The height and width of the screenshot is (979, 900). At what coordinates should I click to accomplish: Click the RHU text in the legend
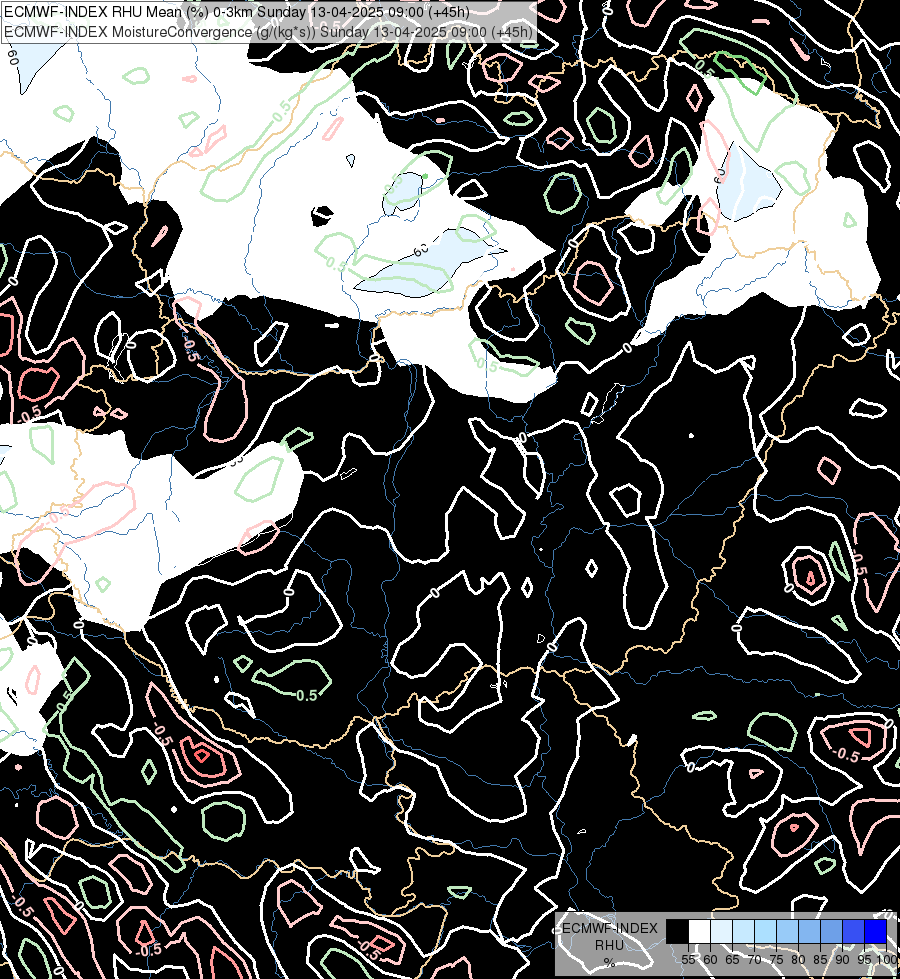(609, 945)
